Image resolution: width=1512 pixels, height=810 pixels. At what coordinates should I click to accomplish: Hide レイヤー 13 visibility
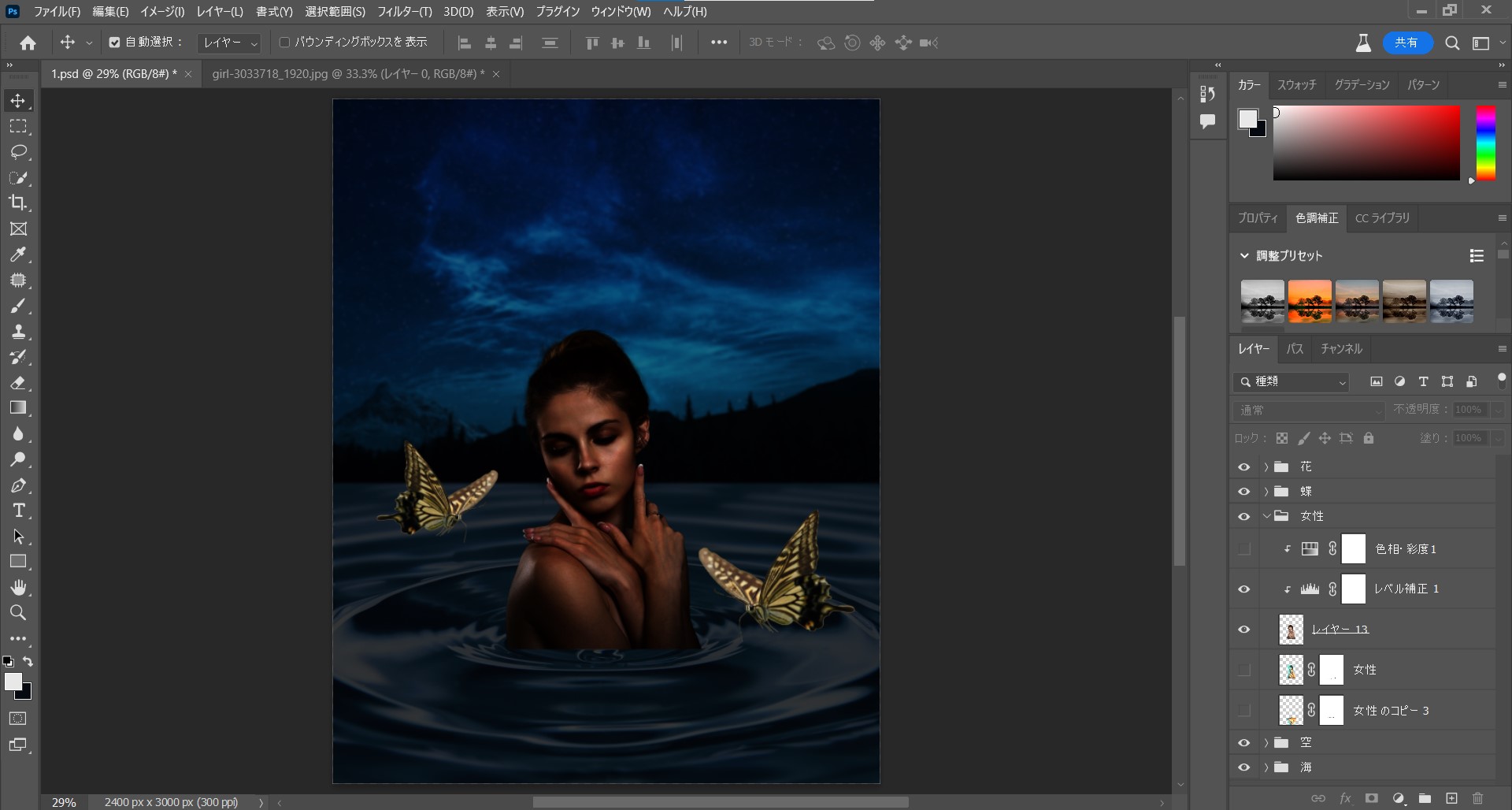coord(1244,630)
